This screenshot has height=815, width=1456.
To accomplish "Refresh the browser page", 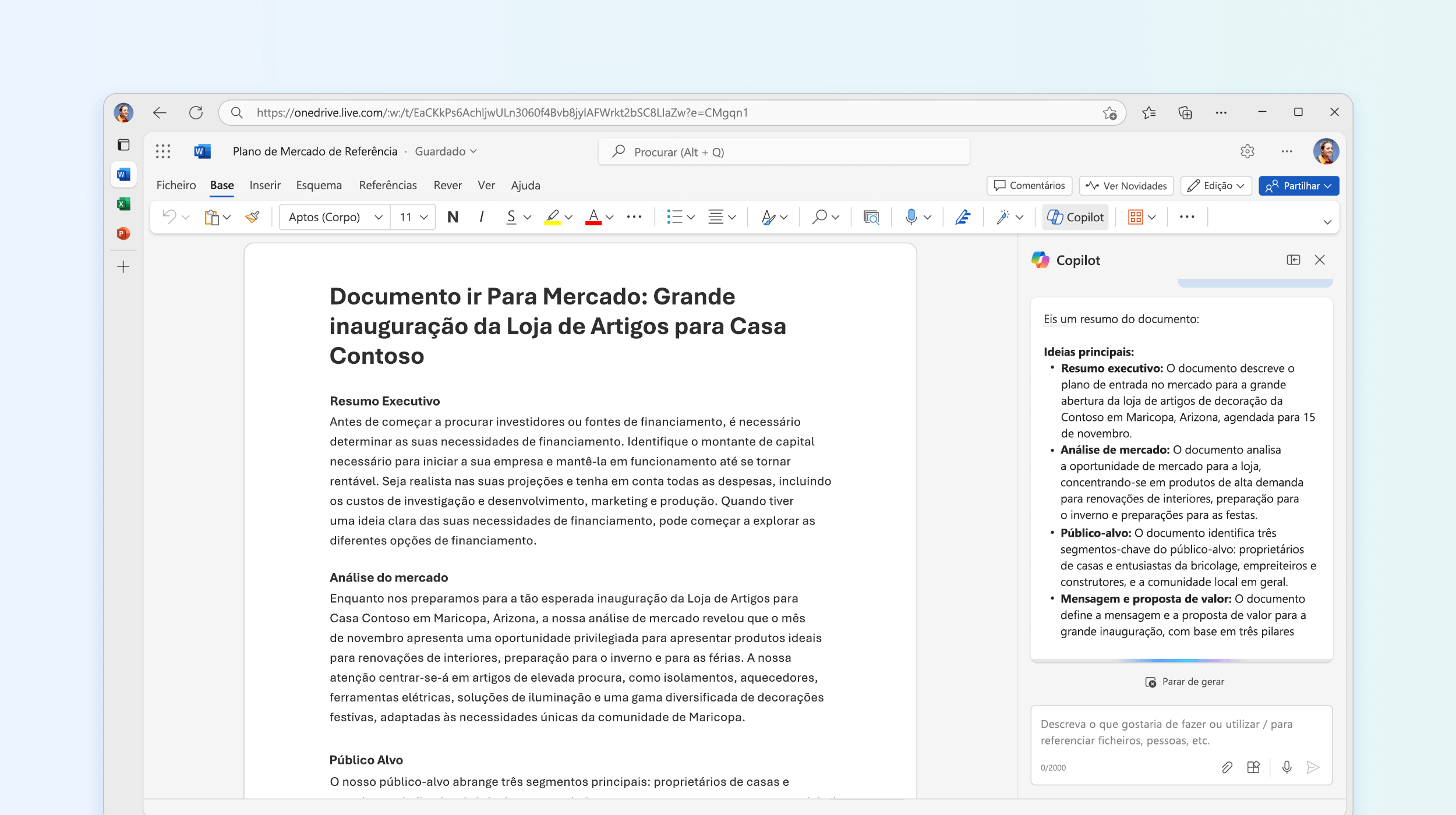I will [x=196, y=112].
